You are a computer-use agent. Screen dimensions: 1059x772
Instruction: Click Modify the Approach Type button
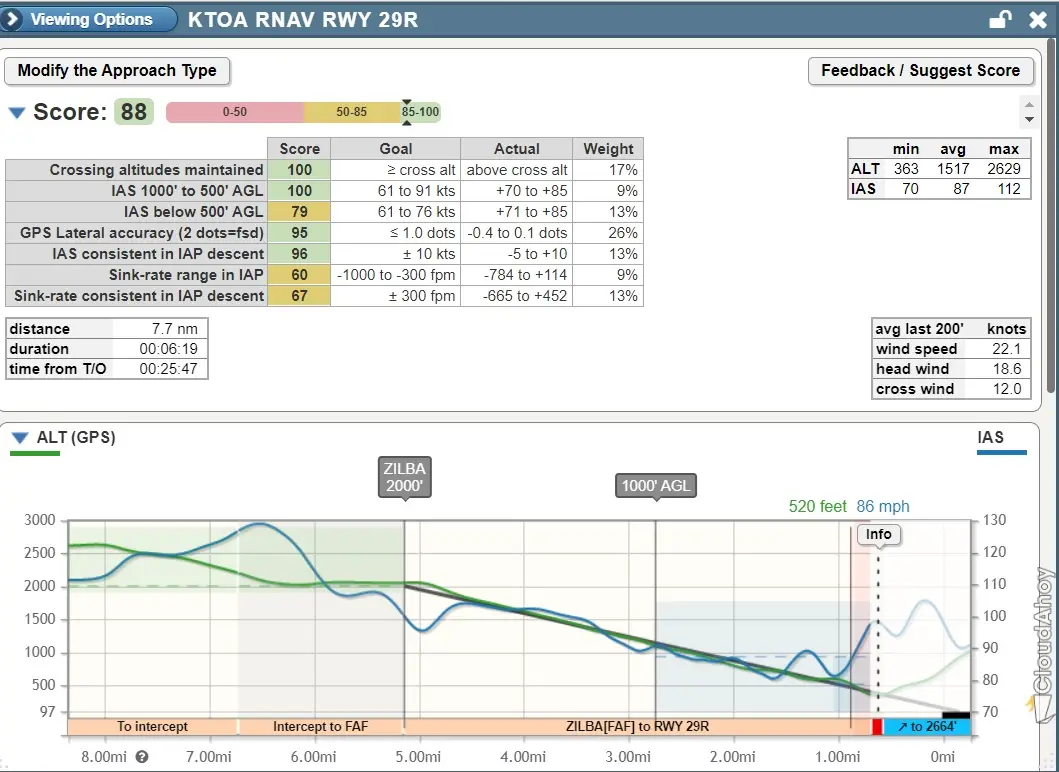click(x=117, y=71)
